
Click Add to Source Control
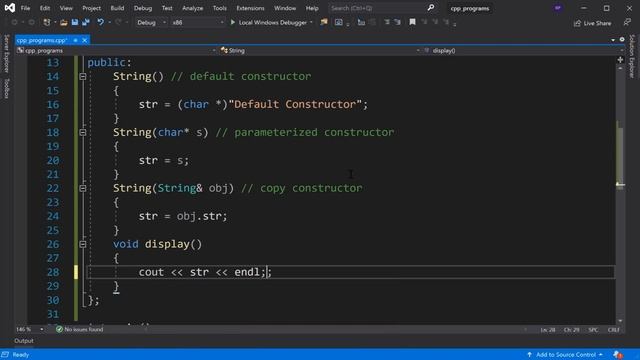pyautogui.click(x=566, y=354)
